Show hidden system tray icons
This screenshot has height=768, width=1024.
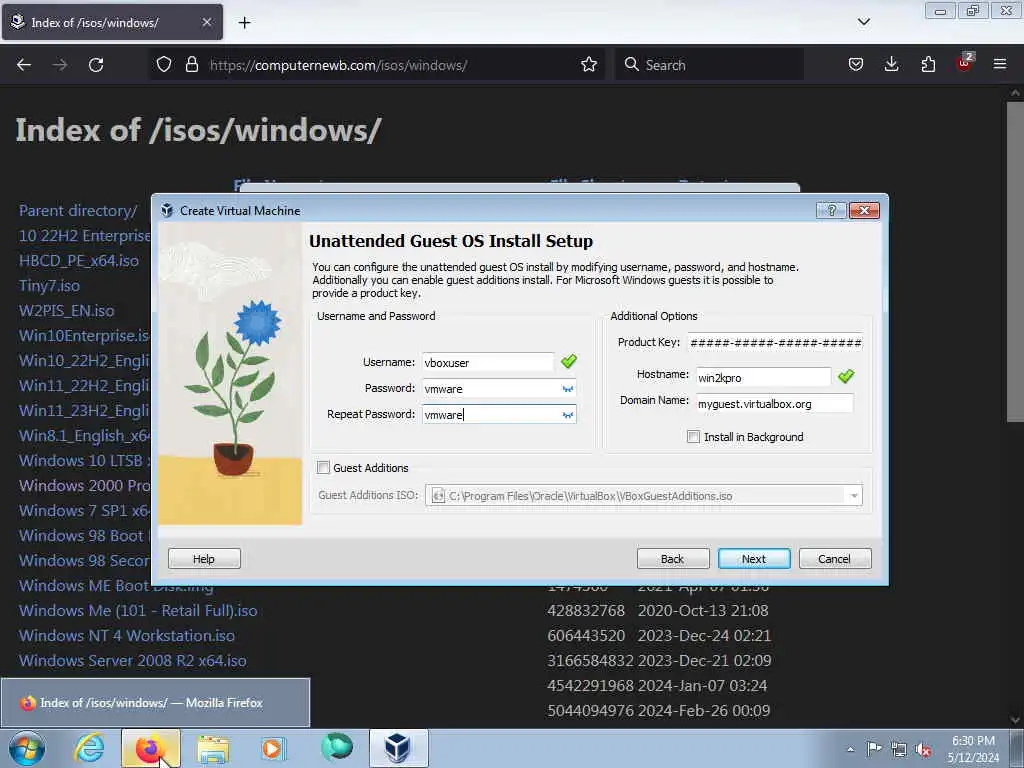(x=850, y=749)
